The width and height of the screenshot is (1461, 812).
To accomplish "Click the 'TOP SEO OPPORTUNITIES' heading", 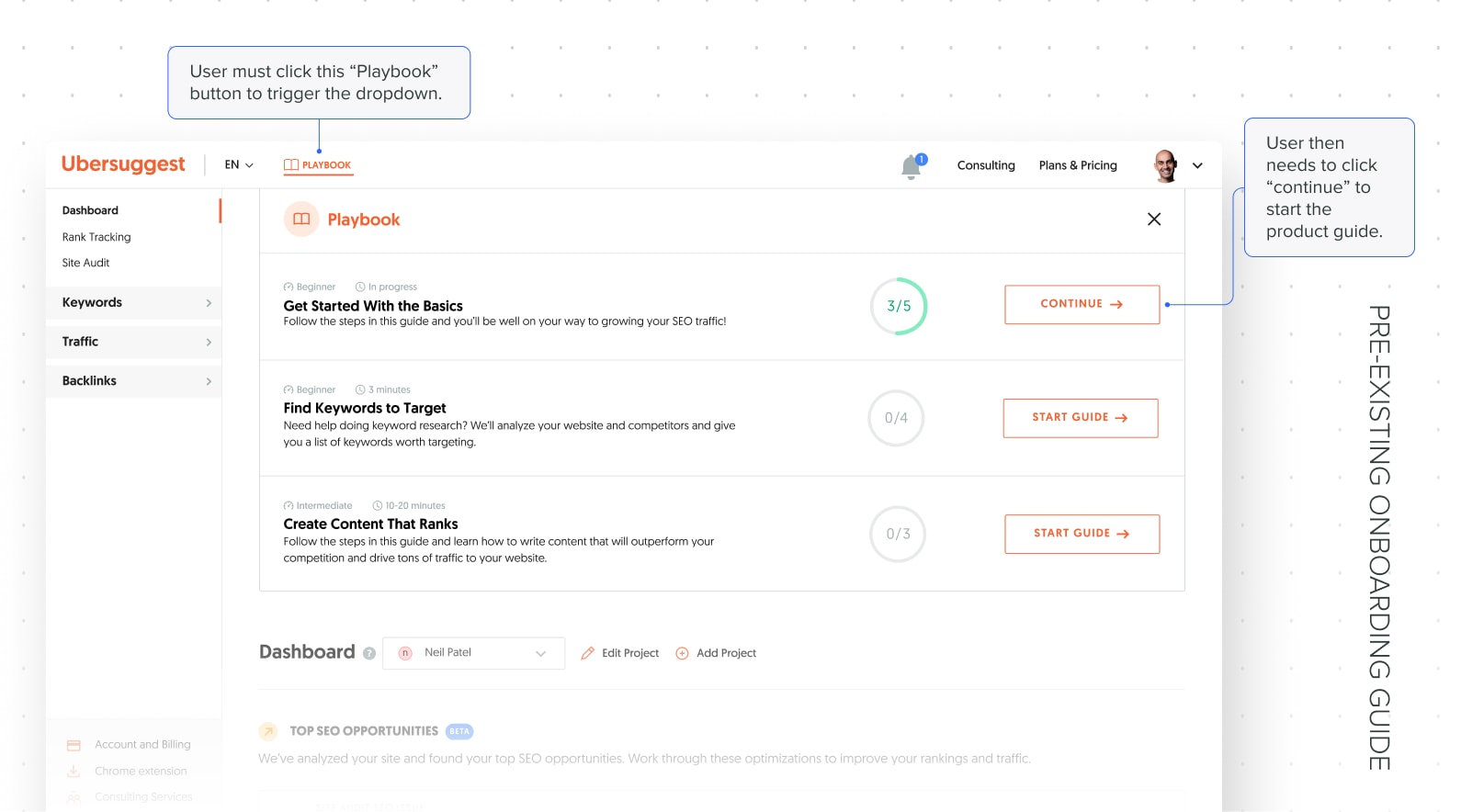I will tap(364, 731).
